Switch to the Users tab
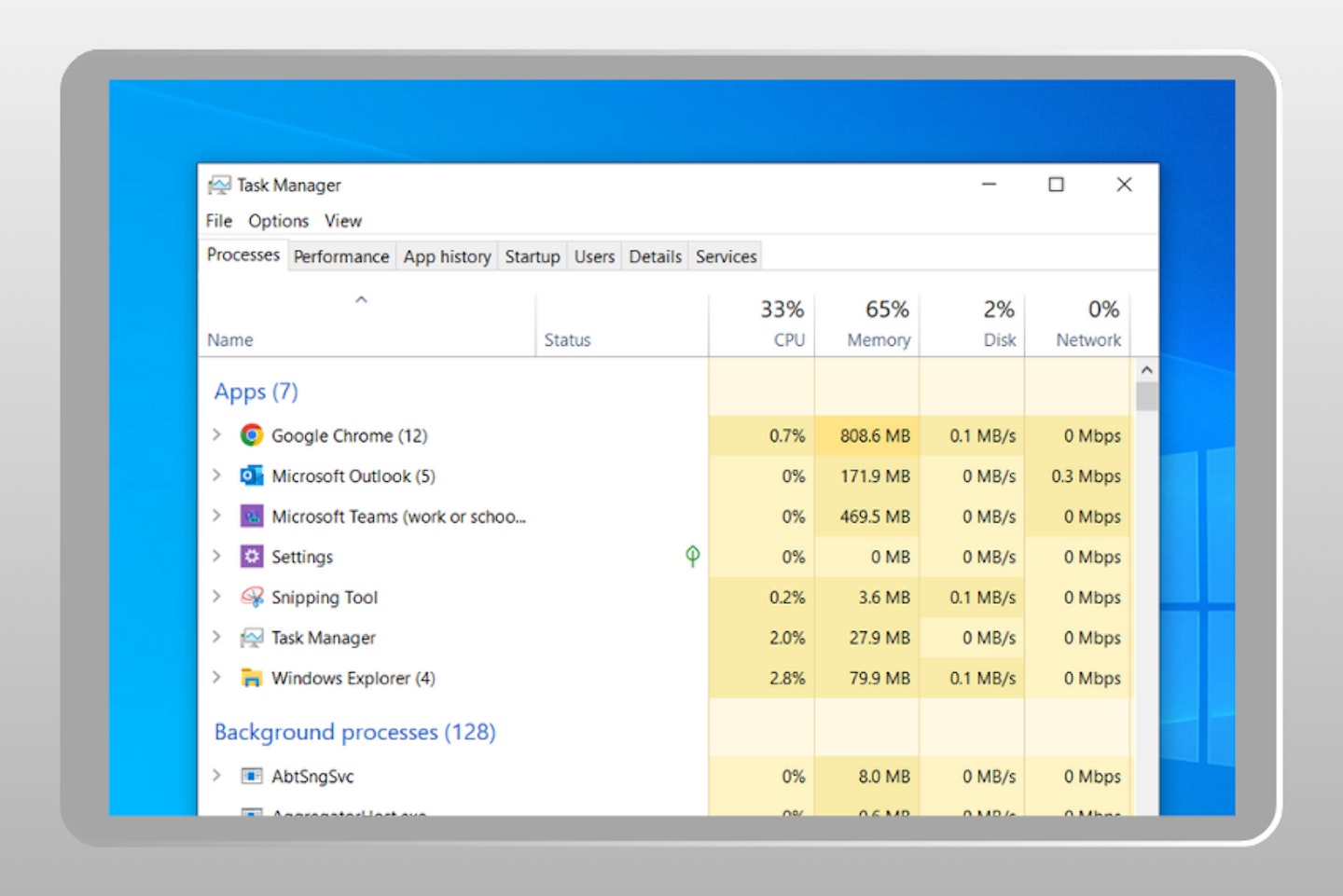This screenshot has width=1343, height=896. click(594, 256)
